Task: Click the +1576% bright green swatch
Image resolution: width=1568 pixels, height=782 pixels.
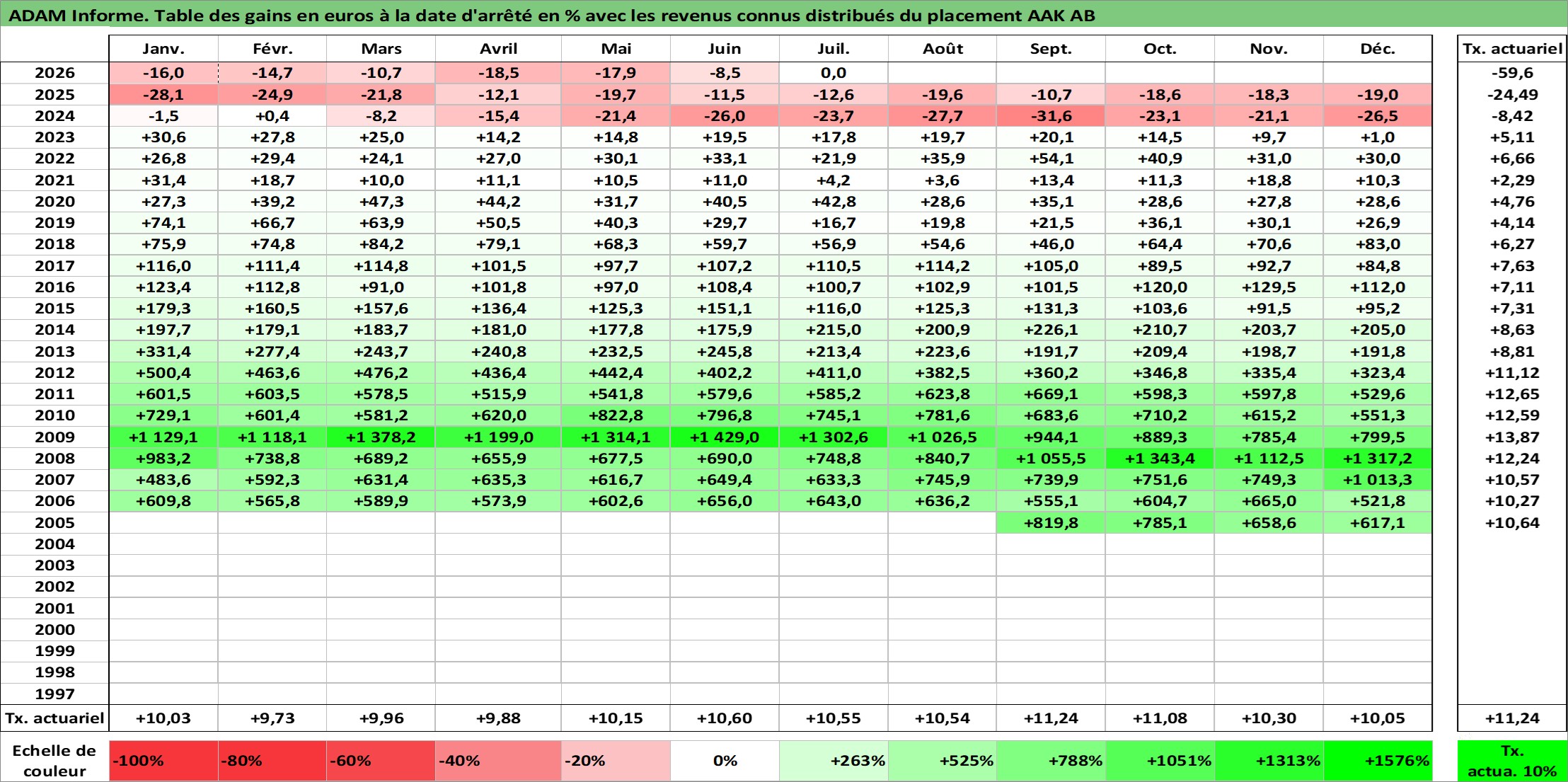Action: click(x=1378, y=761)
